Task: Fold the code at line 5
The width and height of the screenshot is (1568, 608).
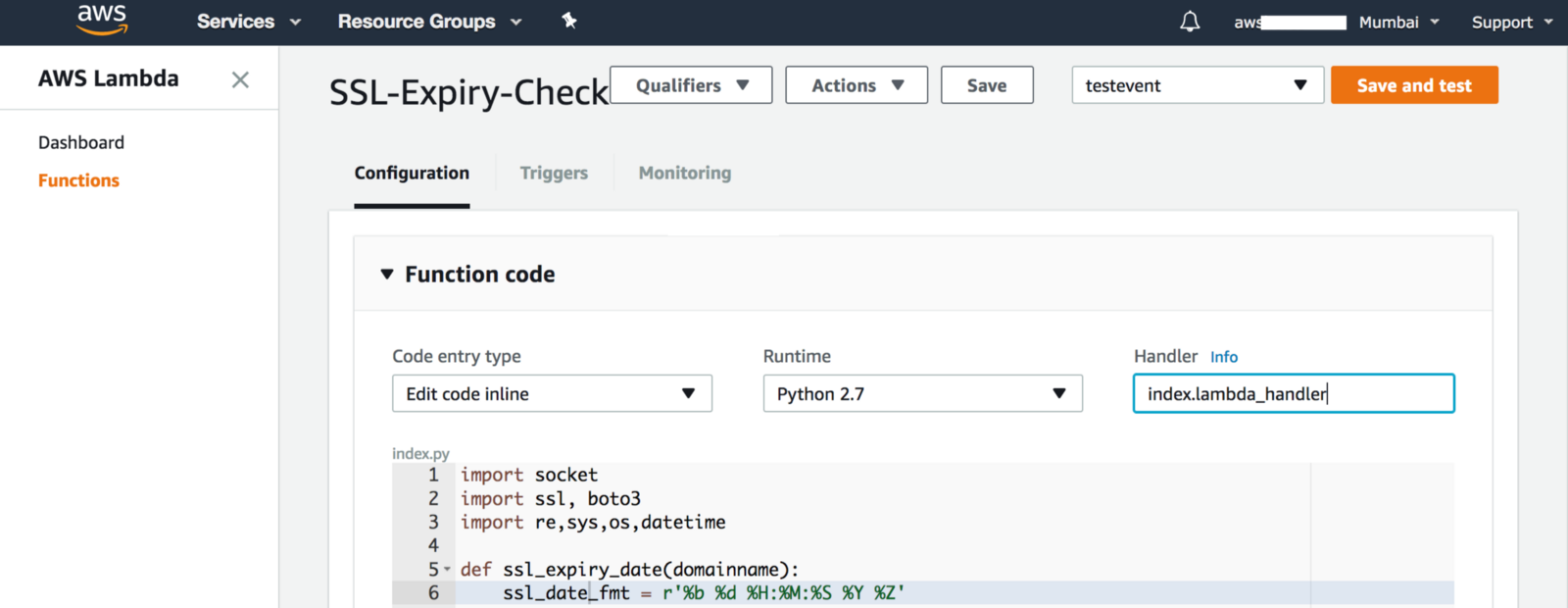Action: tap(448, 569)
